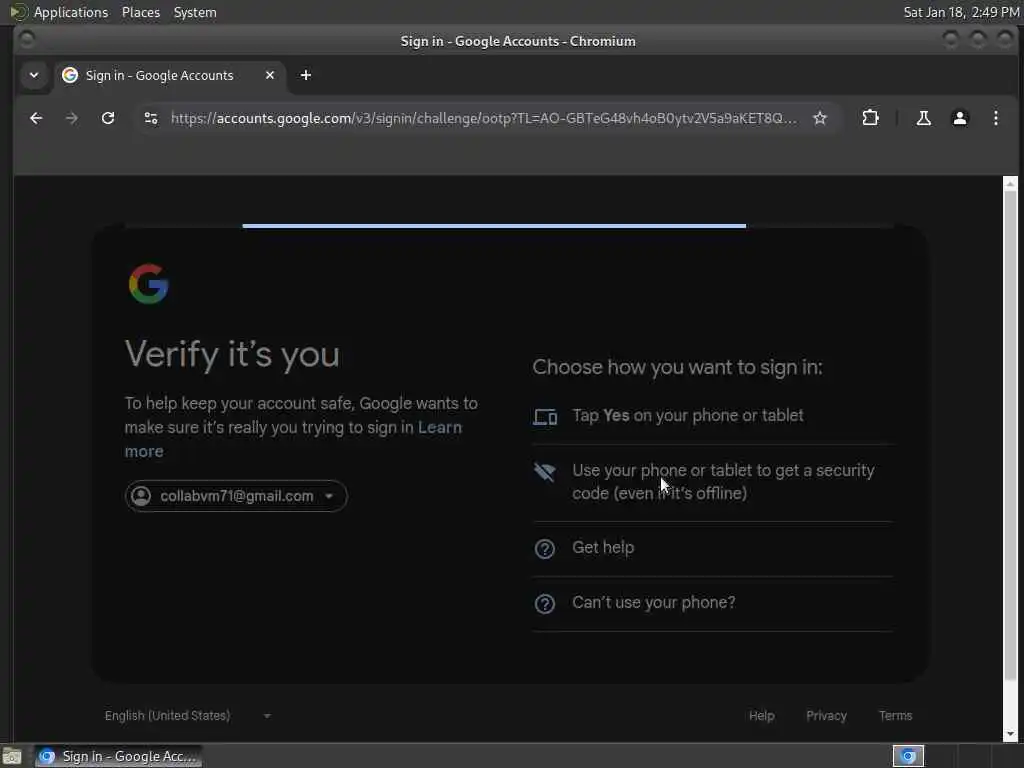The height and width of the screenshot is (768, 1024).
Task: Click the Can't use your phone question icon
Action: [545, 603]
